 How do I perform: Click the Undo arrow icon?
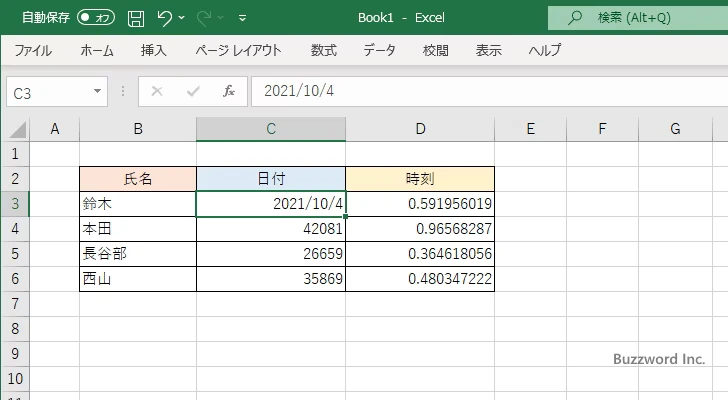(x=165, y=18)
